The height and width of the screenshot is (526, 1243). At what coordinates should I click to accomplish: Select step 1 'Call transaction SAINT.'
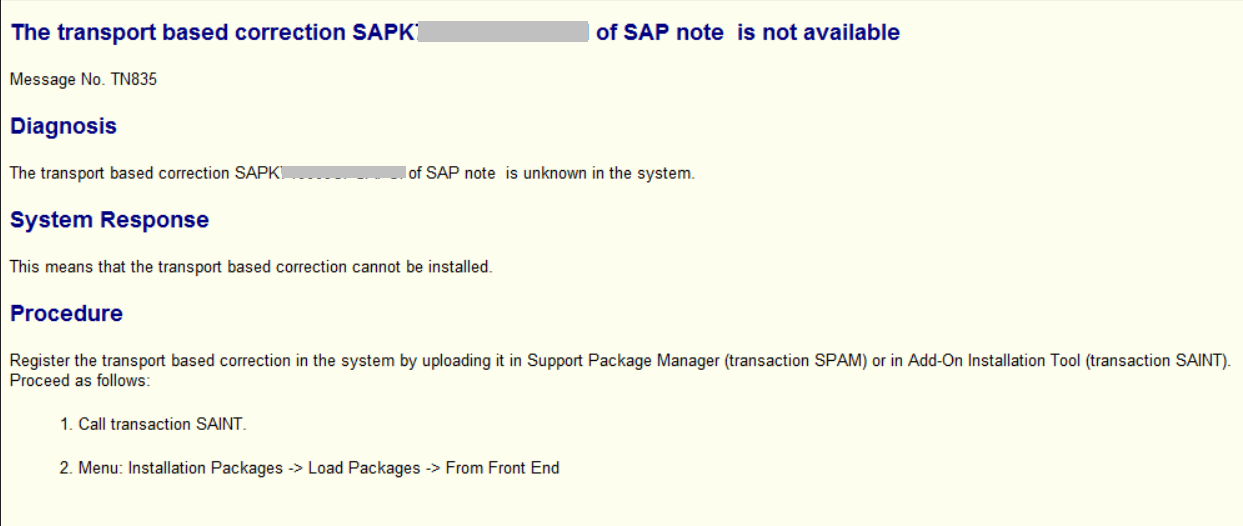click(x=153, y=425)
